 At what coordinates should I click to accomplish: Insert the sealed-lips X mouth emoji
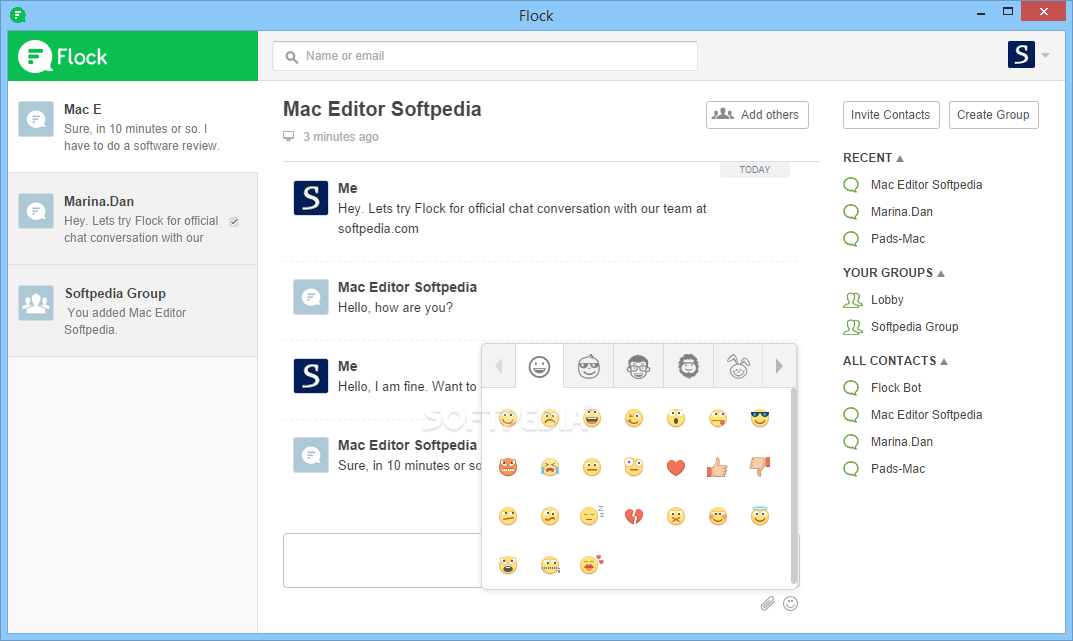(x=675, y=516)
